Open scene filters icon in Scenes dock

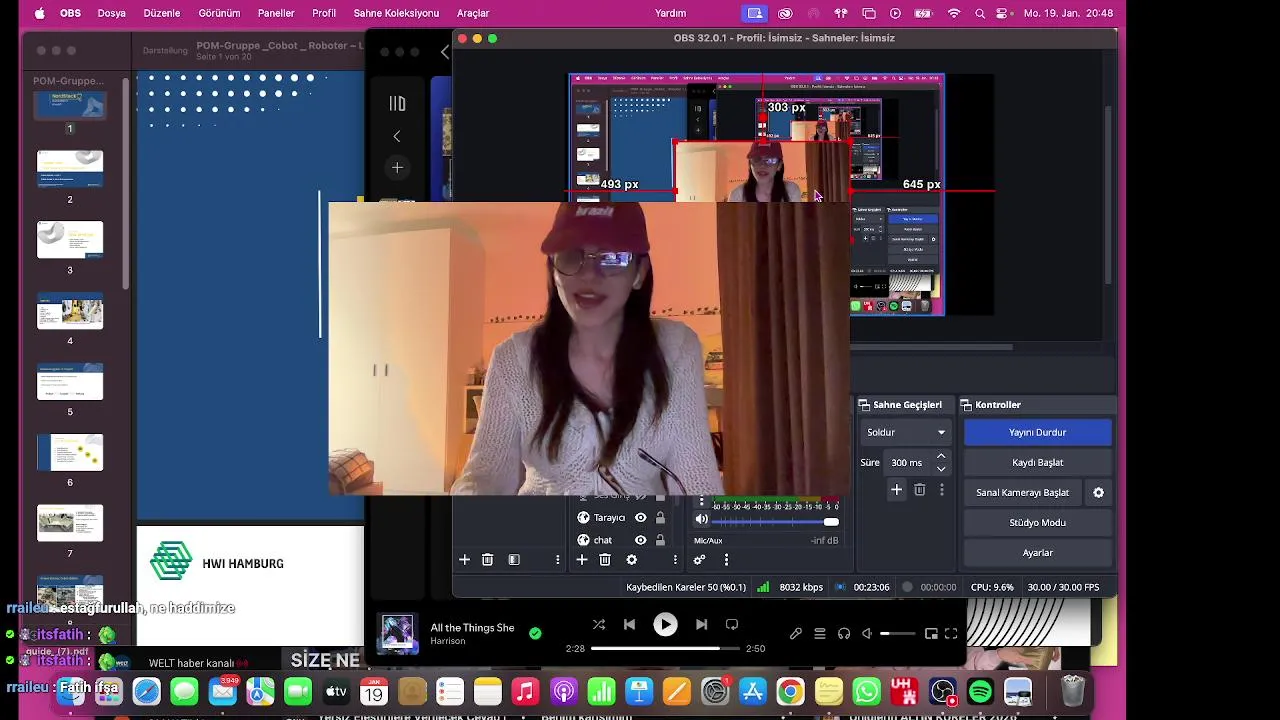tap(514, 560)
